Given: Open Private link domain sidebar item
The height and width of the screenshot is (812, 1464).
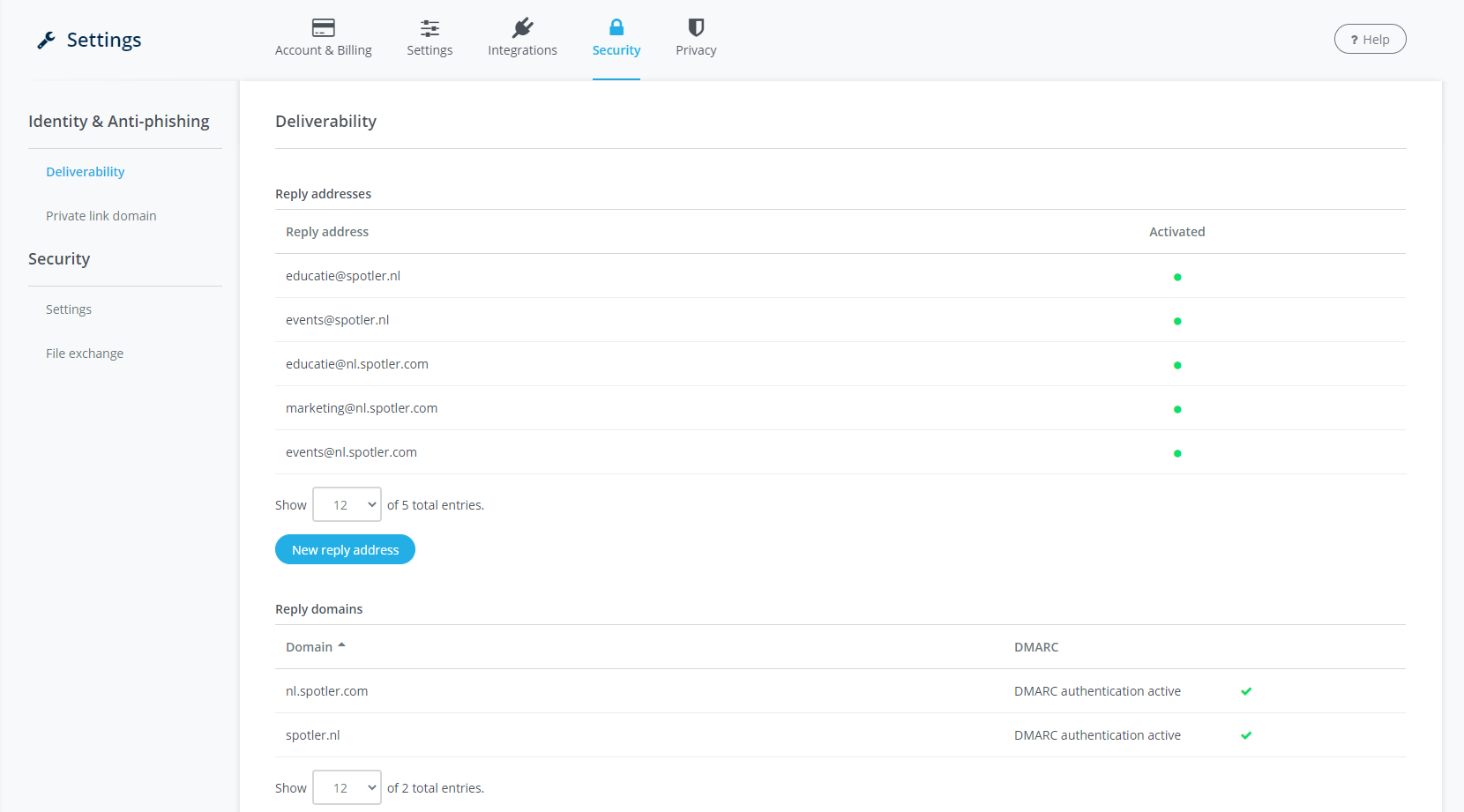Looking at the screenshot, I should tap(101, 216).
